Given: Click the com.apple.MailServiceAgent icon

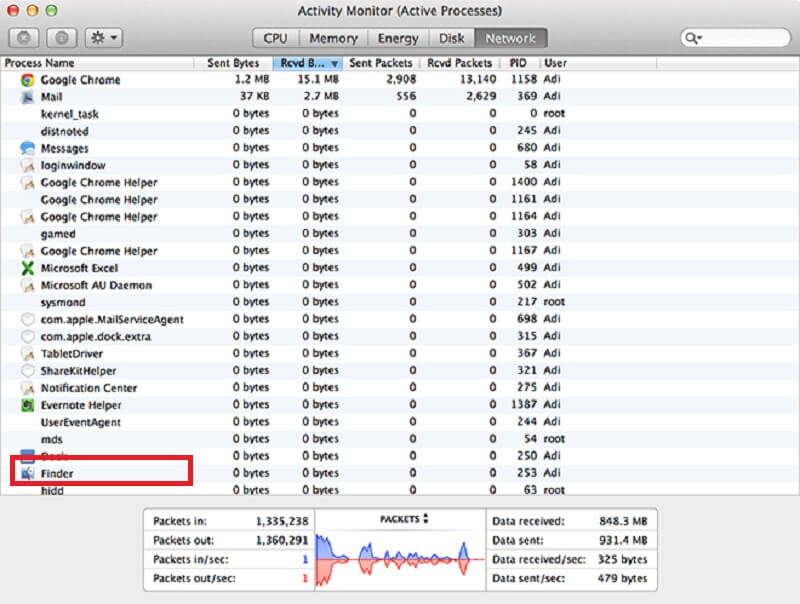Looking at the screenshot, I should [x=28, y=319].
